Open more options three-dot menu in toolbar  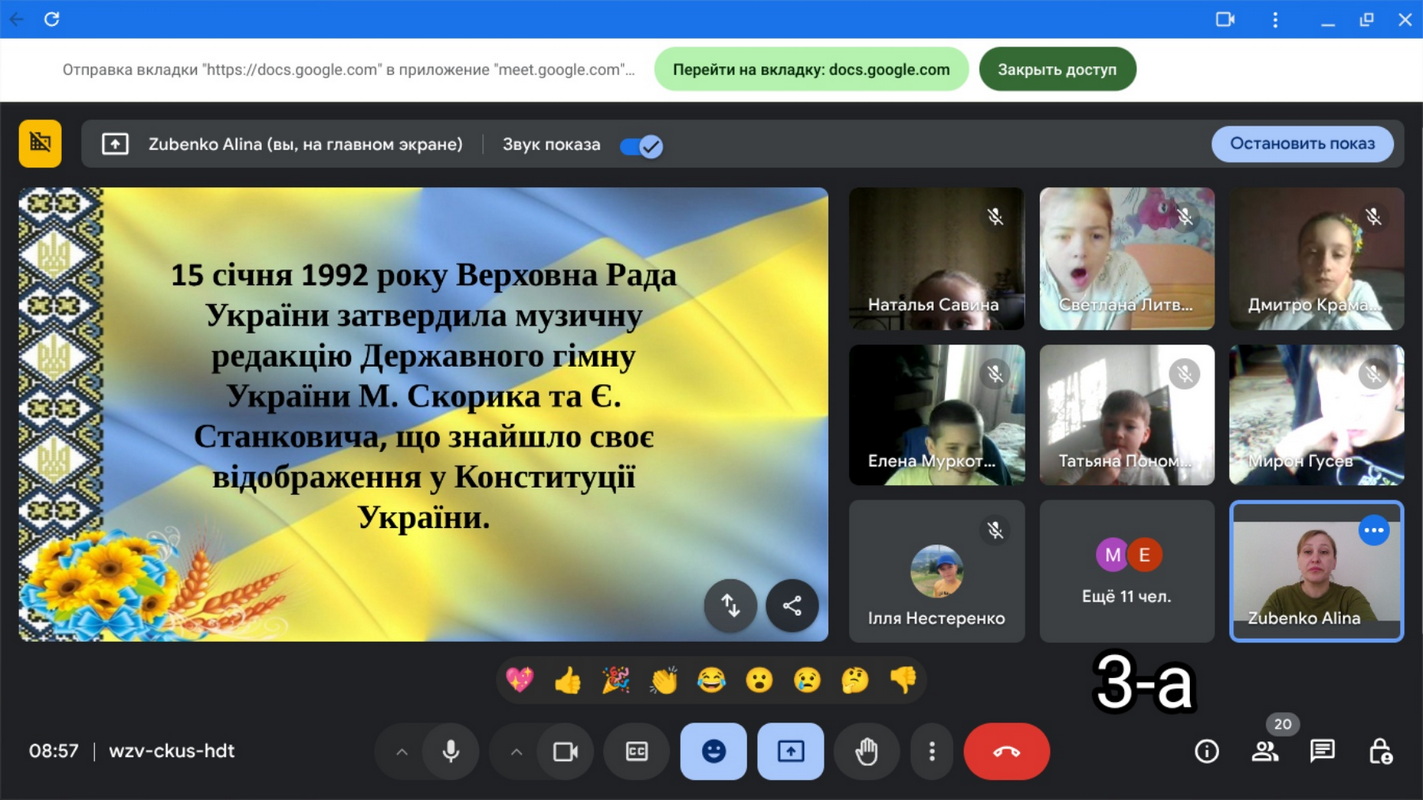(932, 751)
